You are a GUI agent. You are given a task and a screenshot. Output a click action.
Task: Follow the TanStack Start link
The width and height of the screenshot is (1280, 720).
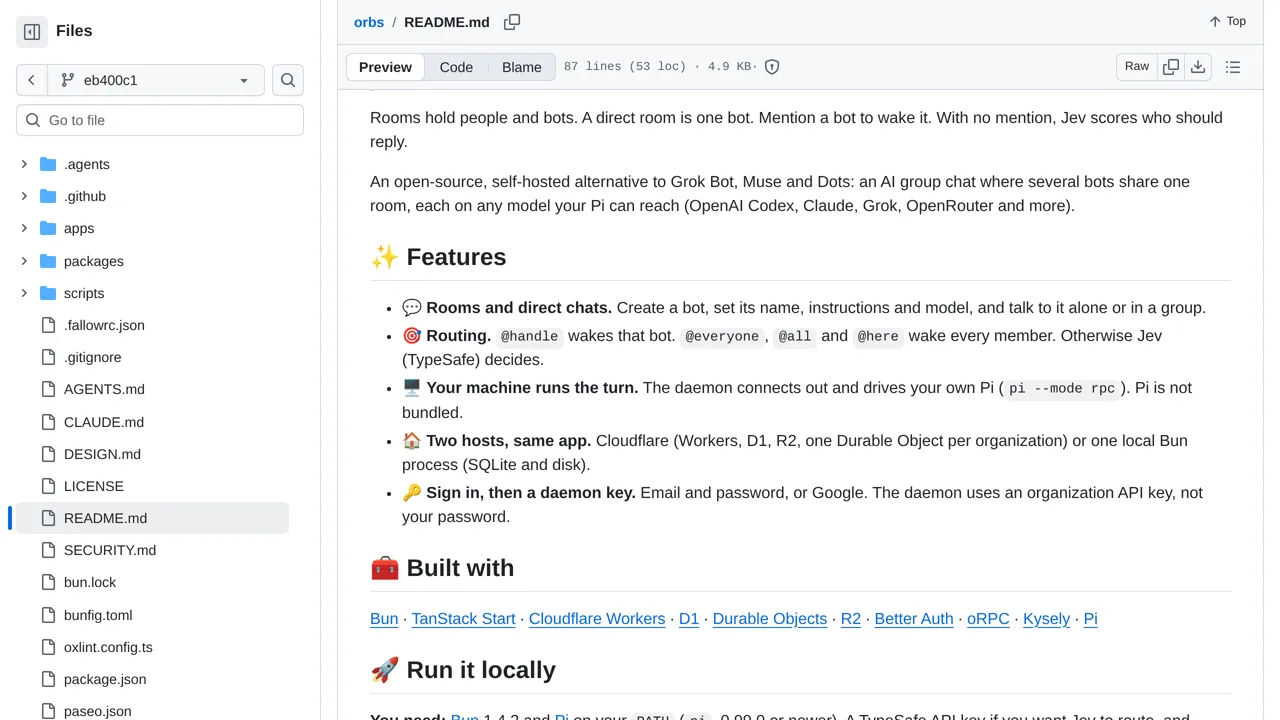click(463, 619)
